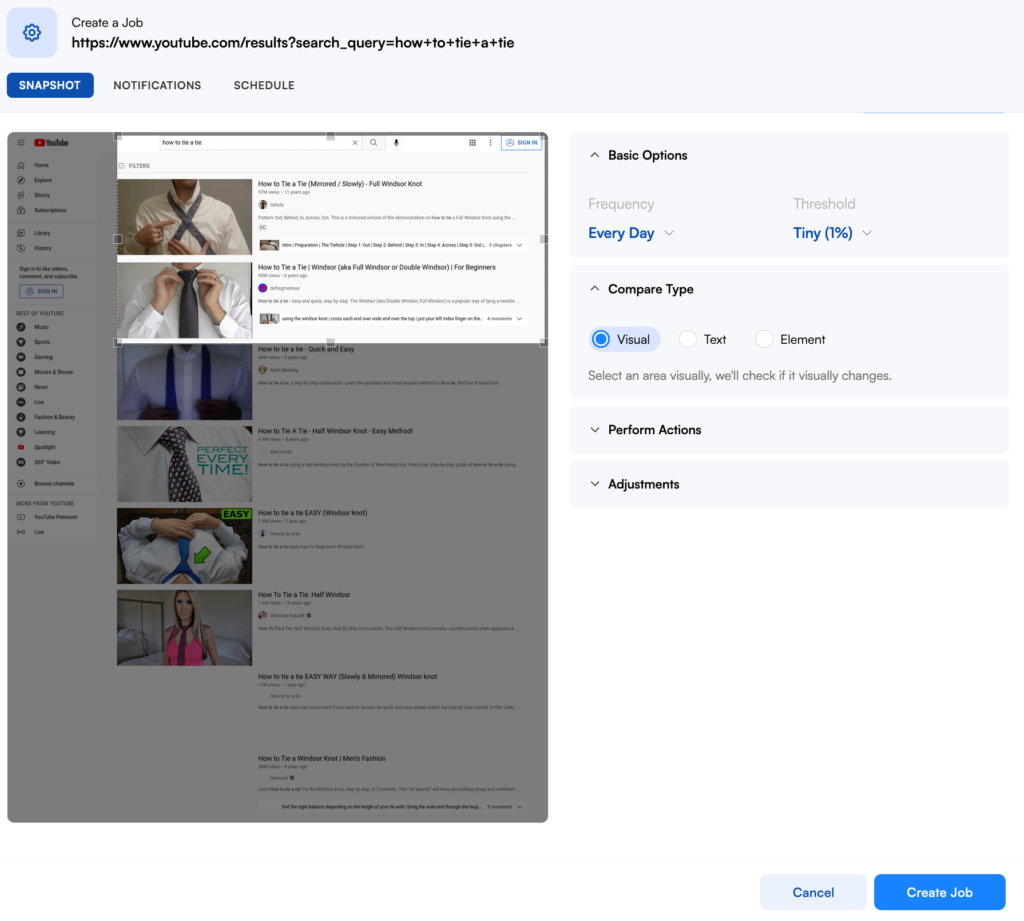Open the Tiny (1%) threshold dropdown
Screen dimensions: 1024x921
click(832, 233)
